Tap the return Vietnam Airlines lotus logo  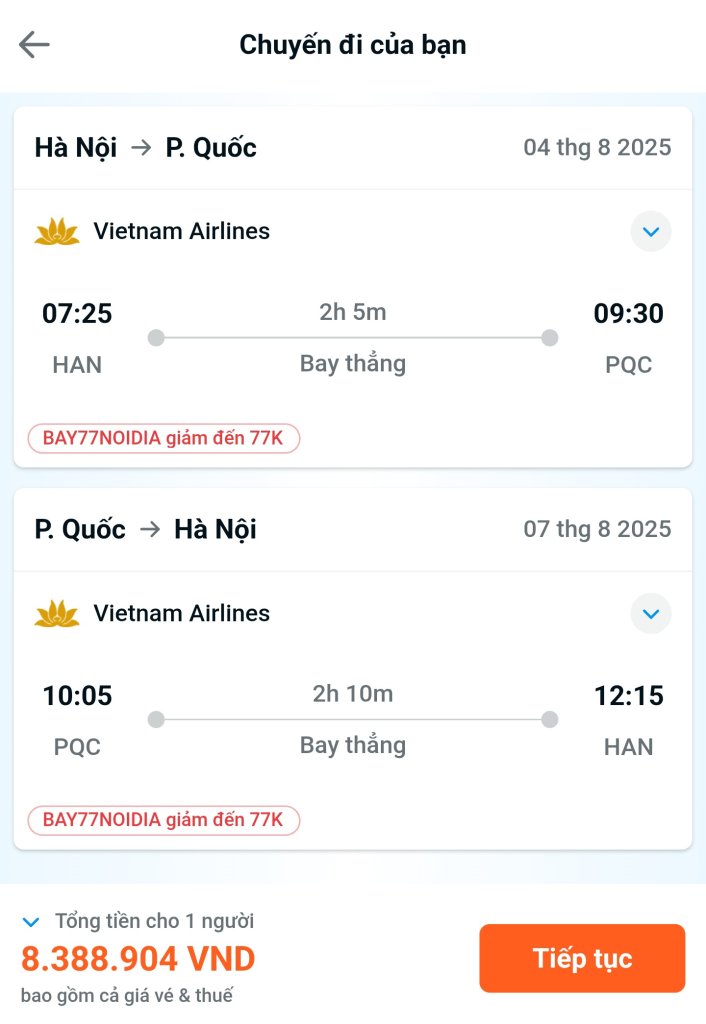57,614
